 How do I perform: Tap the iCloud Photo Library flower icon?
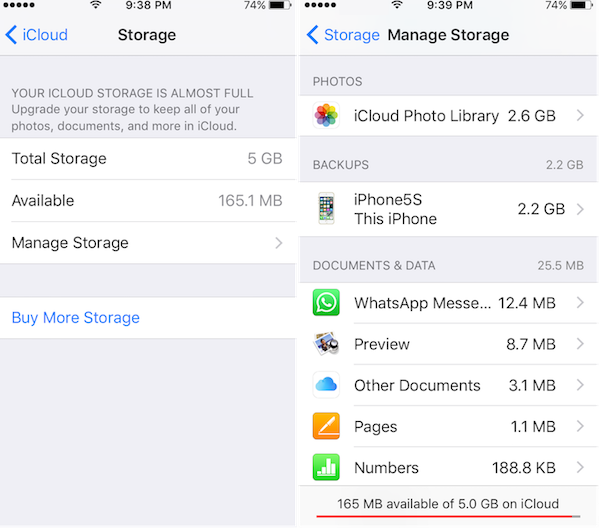tap(326, 115)
